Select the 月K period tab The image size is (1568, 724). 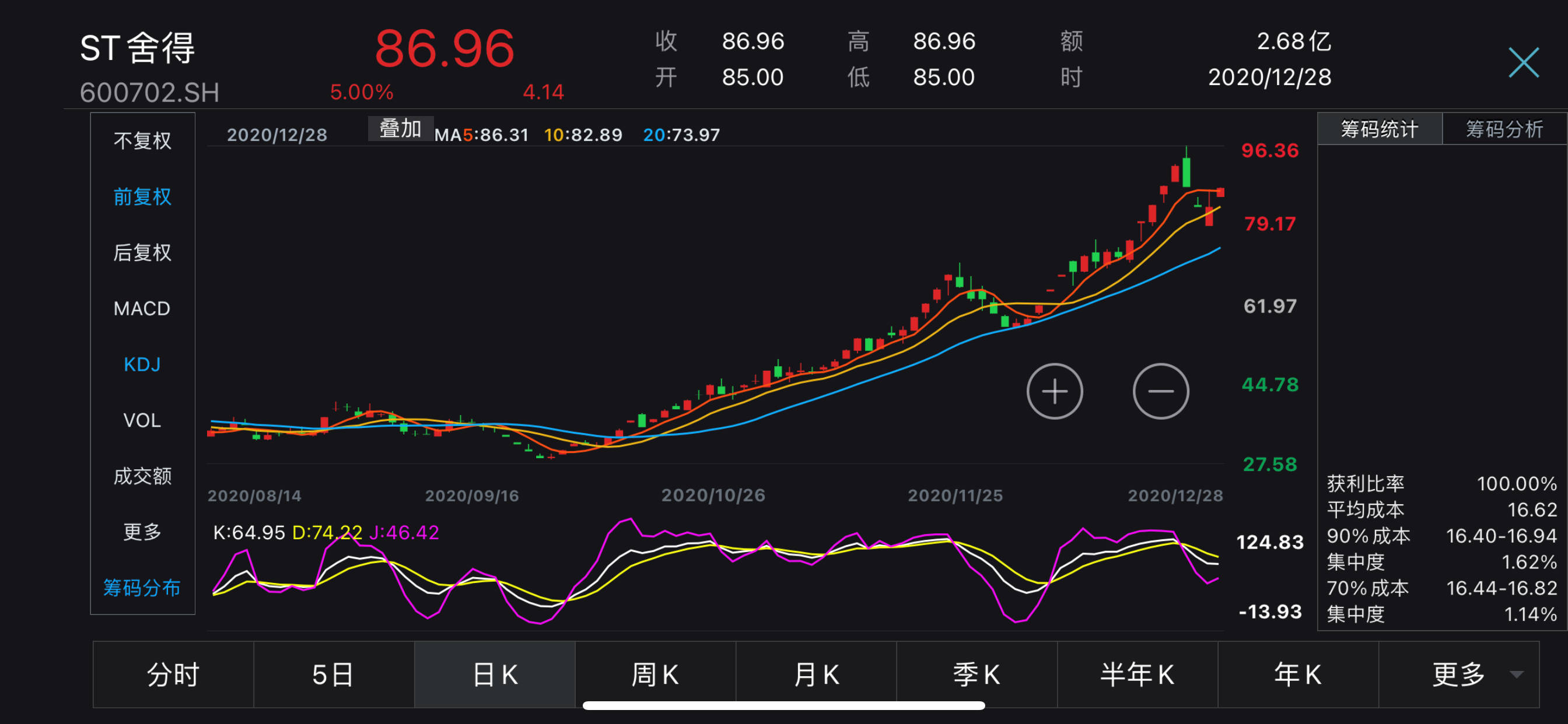click(x=815, y=674)
